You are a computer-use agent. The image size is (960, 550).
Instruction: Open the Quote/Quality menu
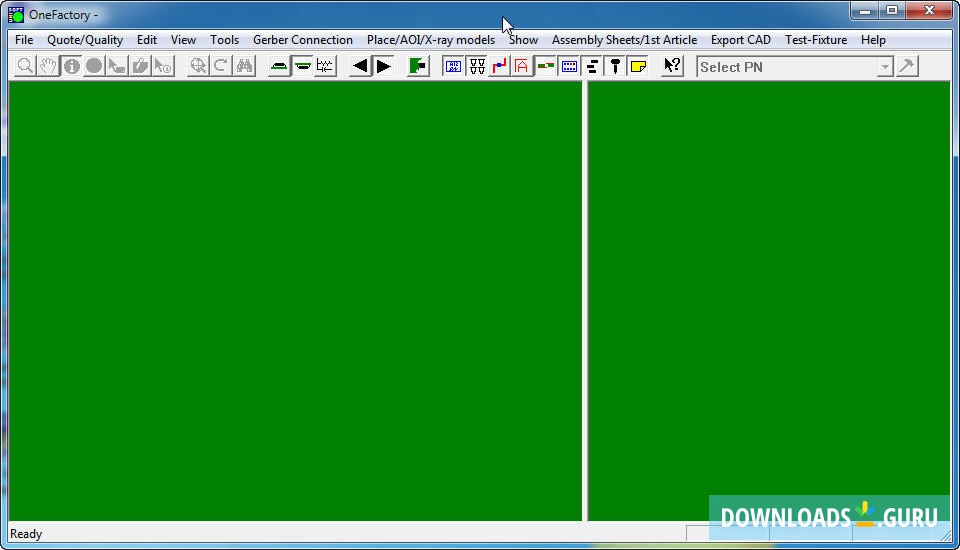[85, 40]
